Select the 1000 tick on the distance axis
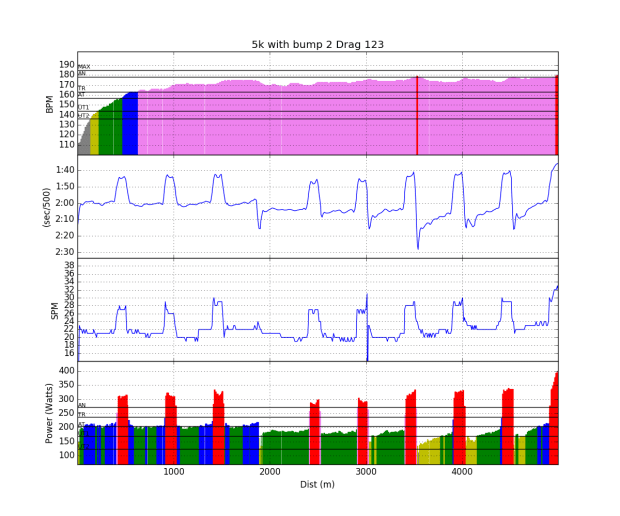The width and height of the screenshot is (620, 516). pos(174,471)
